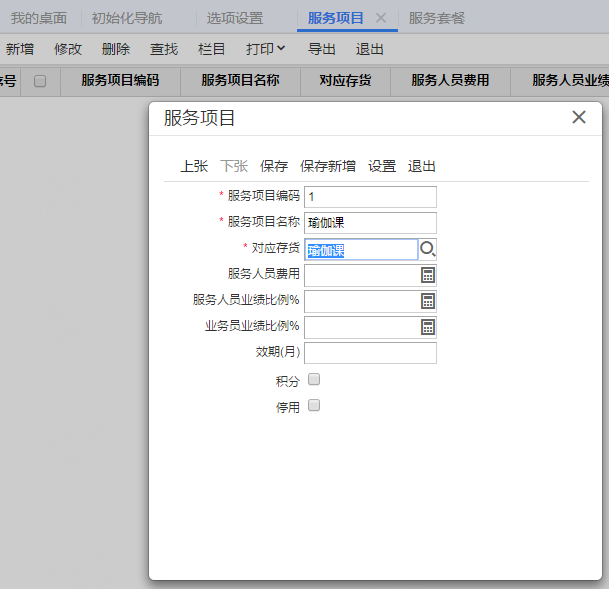This screenshot has height=589, width=609.
Task: Switch to the 服务套餐 tab
Action: [x=436, y=18]
